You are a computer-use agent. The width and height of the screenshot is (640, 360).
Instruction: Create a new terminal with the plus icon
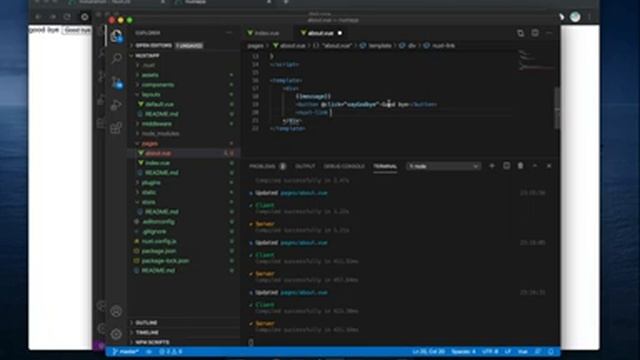(x=492, y=166)
